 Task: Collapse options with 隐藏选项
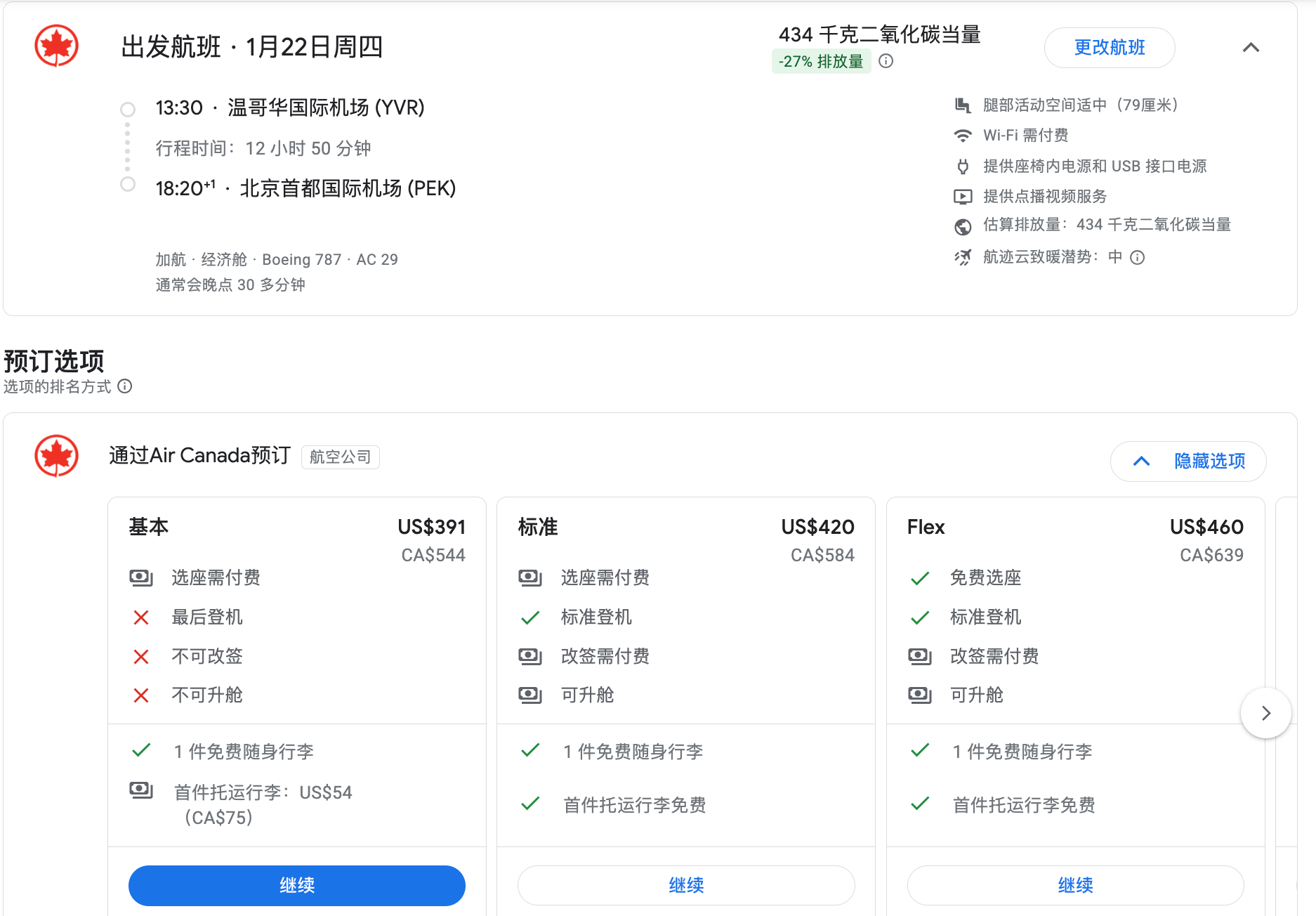click(x=1188, y=462)
